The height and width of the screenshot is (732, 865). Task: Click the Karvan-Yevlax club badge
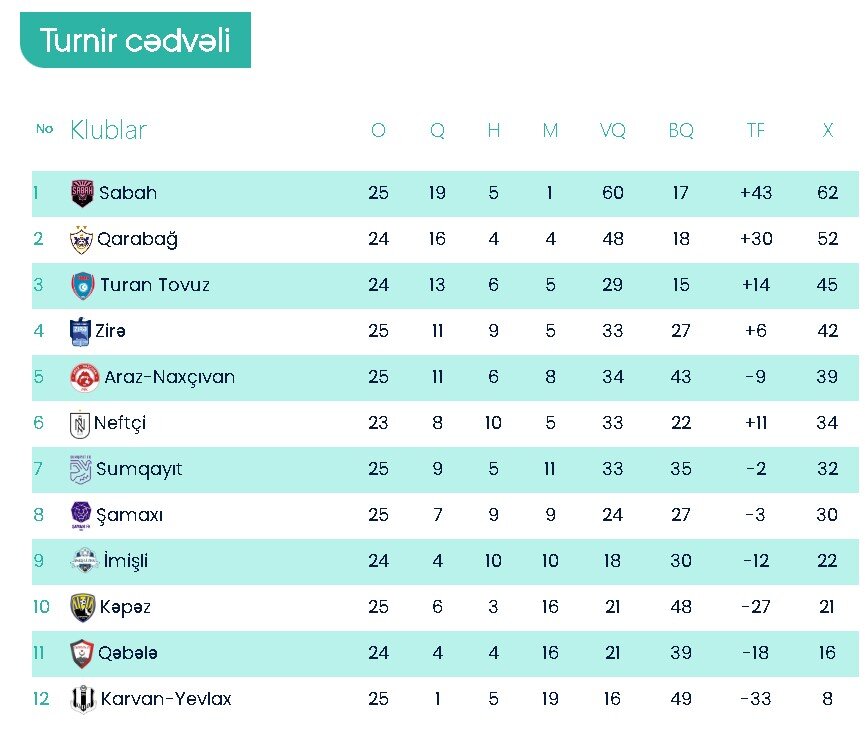(82, 699)
